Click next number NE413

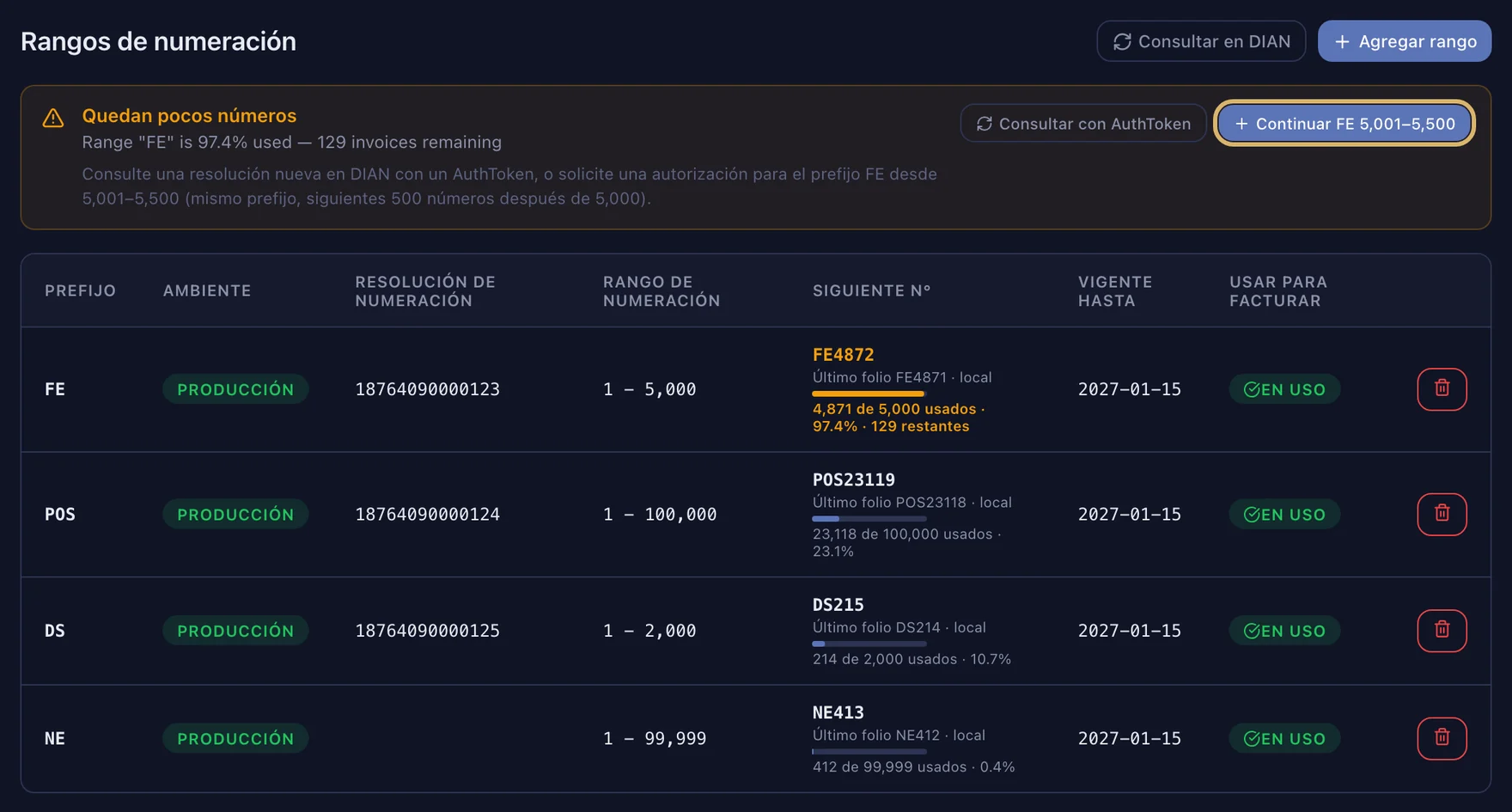(x=838, y=712)
